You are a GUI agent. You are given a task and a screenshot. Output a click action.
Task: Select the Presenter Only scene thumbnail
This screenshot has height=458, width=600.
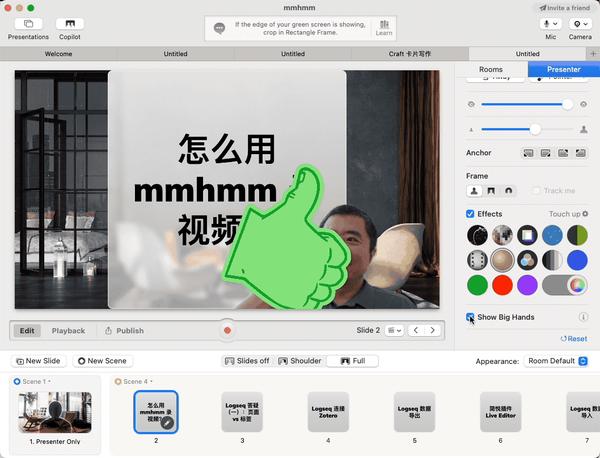[x=55, y=412]
